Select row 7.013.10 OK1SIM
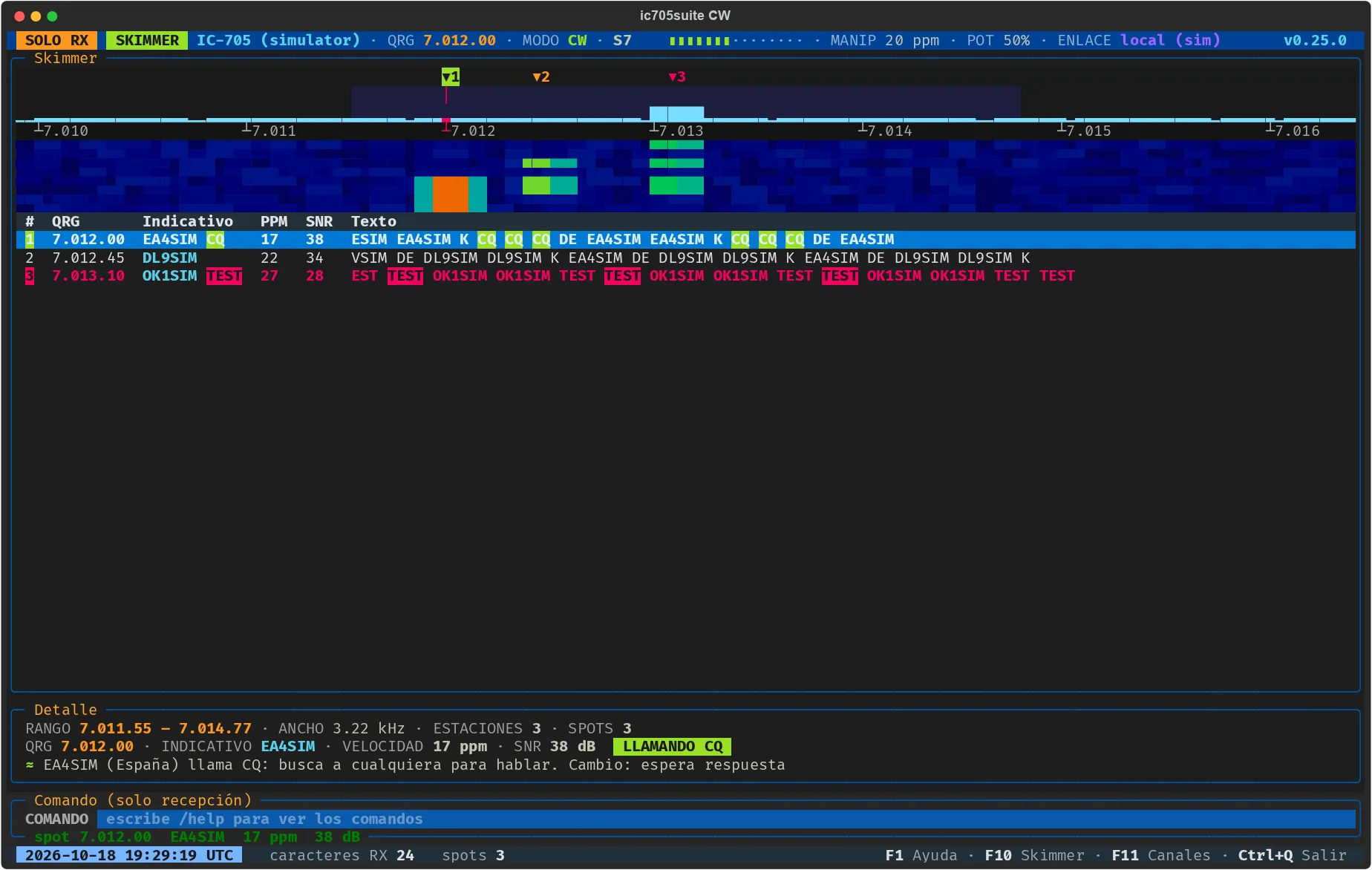The width and height of the screenshot is (1372, 870). [686, 275]
